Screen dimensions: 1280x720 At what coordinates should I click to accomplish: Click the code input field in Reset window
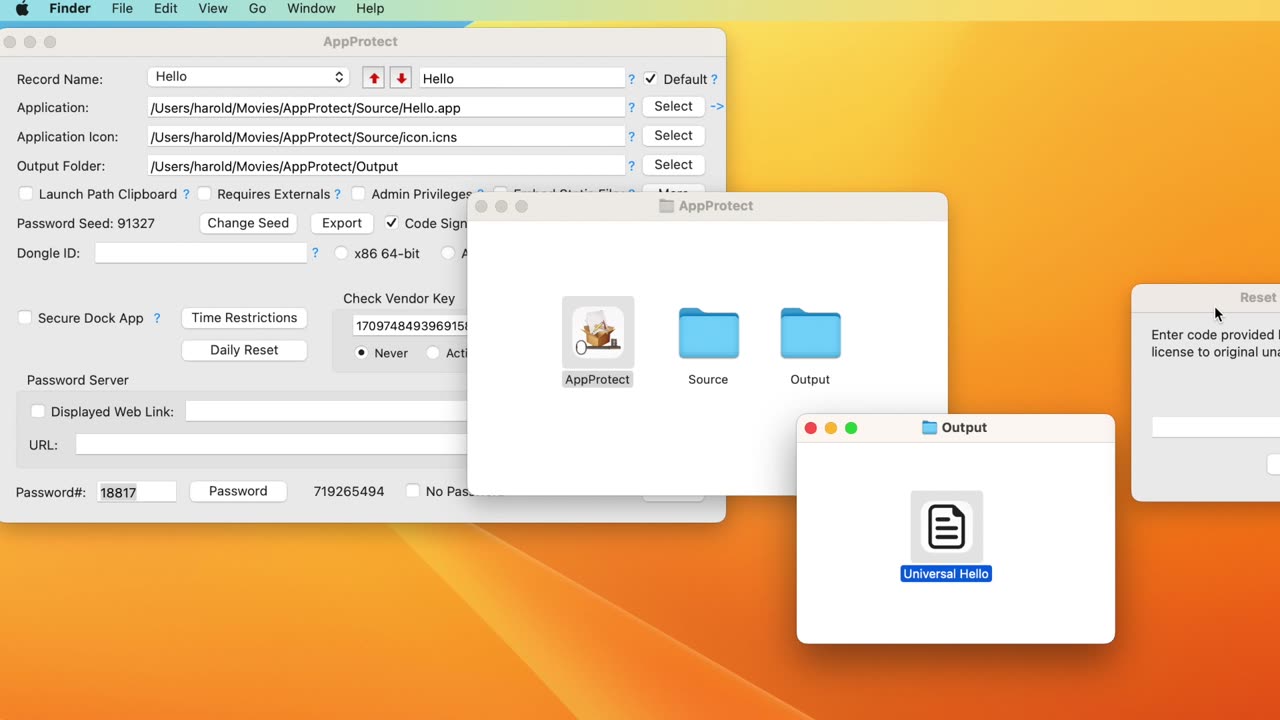pos(1216,427)
